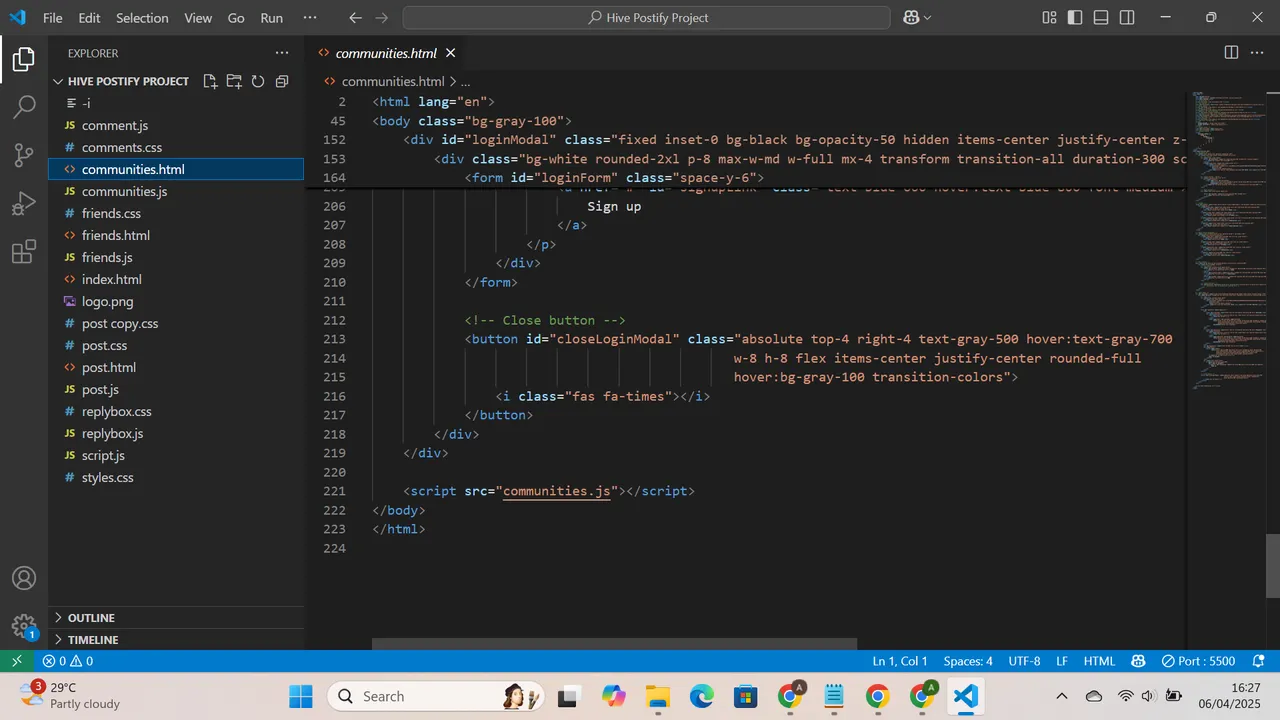The image size is (1280, 720).
Task: Click the horizontal editor scrollbar
Action: coord(614,644)
